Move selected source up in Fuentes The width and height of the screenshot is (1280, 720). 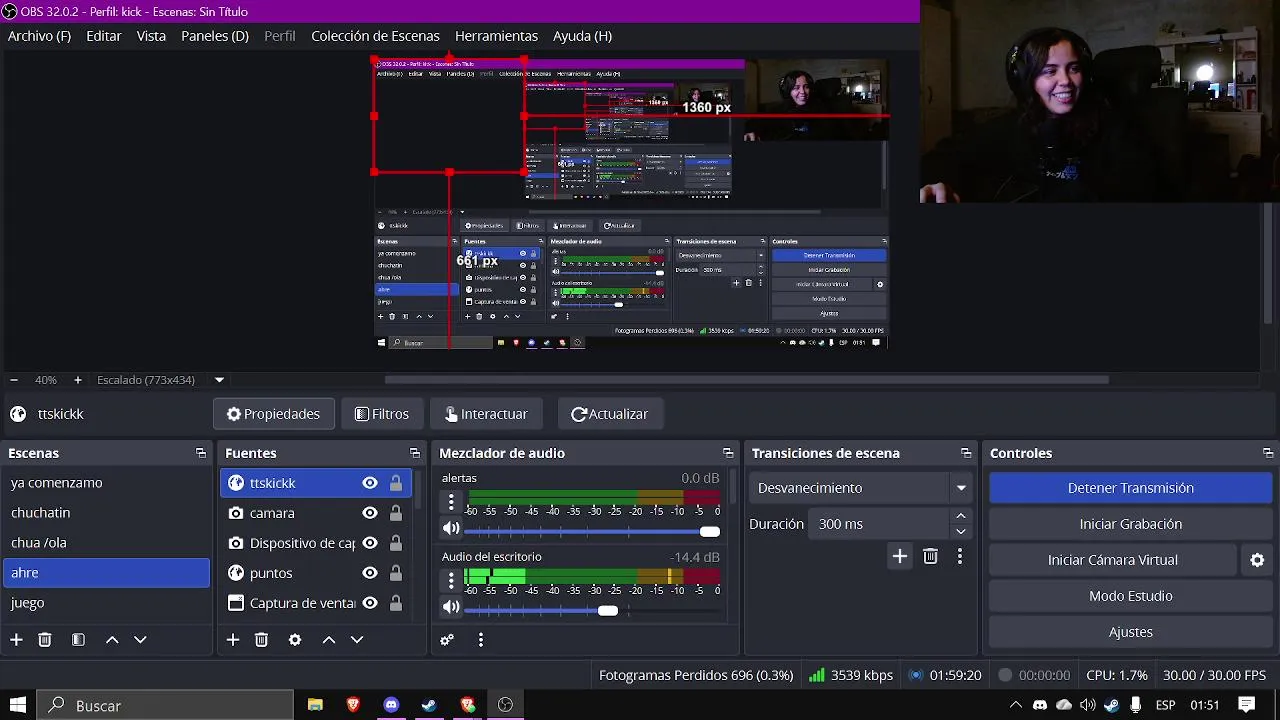pyautogui.click(x=329, y=640)
